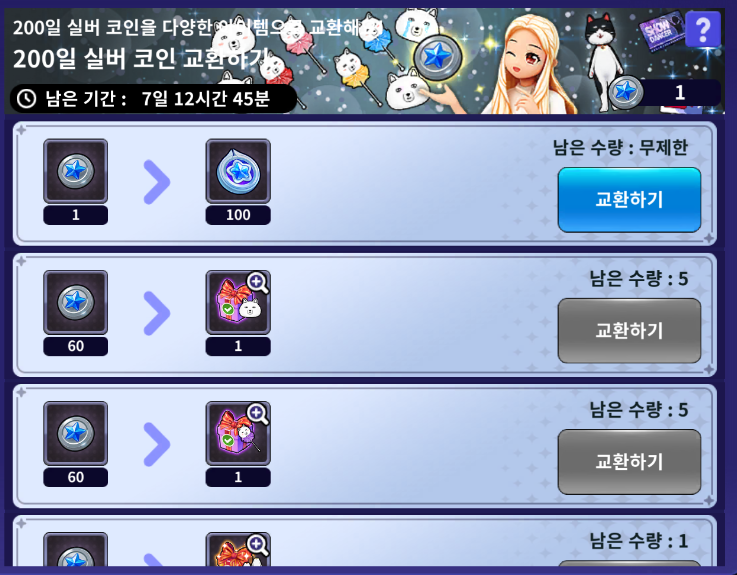Screen dimensions: 737x575
Task: Zoom magnifier on bottom row gift box
Action: click(x=258, y=545)
